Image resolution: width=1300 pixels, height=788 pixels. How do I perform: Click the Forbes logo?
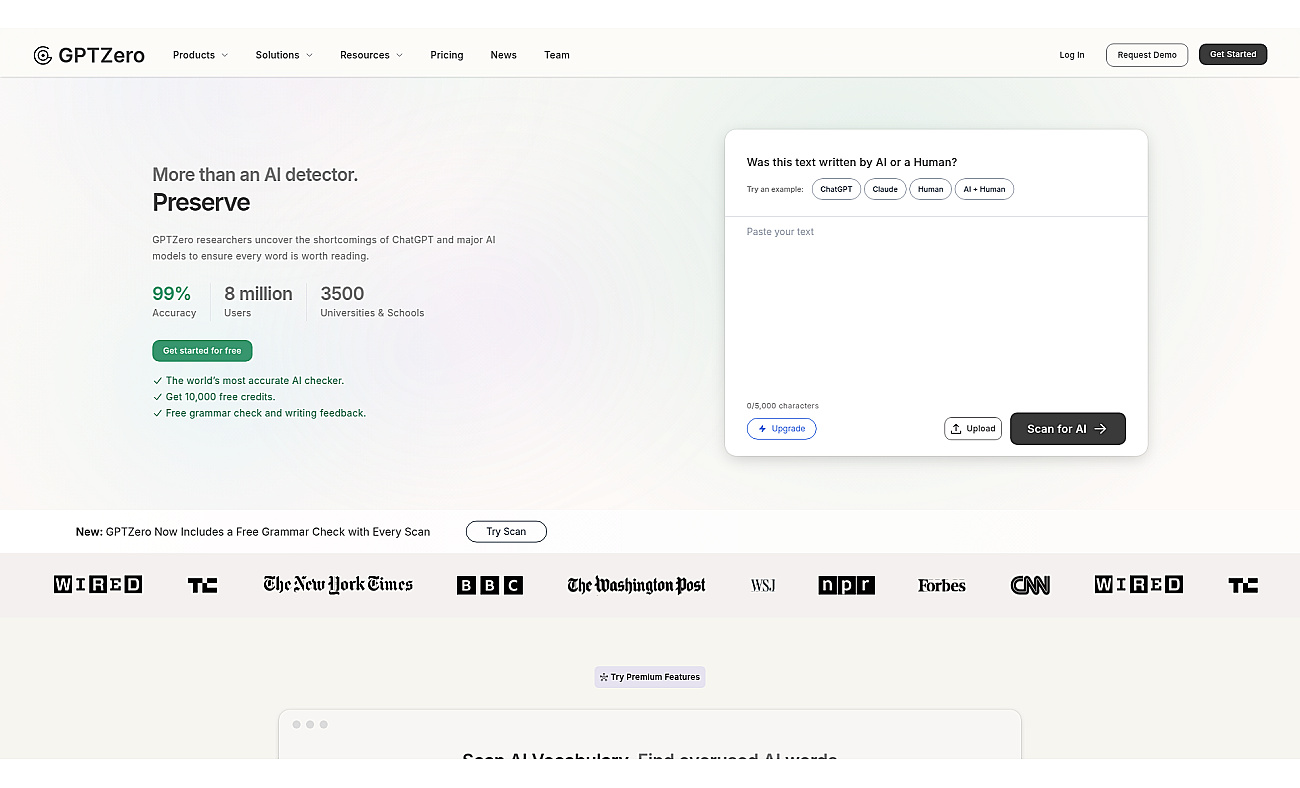(942, 585)
